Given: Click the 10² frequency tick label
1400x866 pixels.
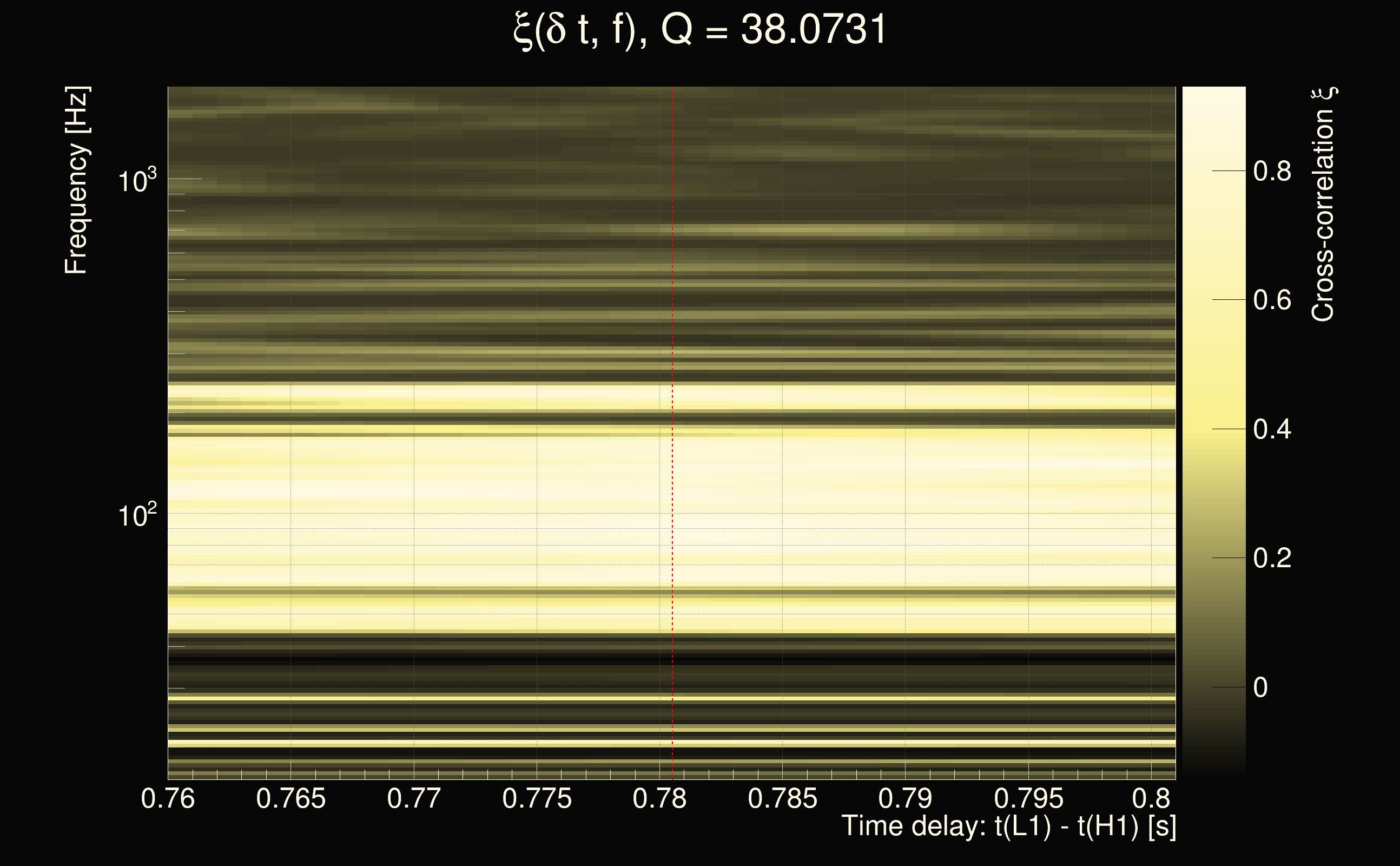Looking at the screenshot, I should (137, 515).
